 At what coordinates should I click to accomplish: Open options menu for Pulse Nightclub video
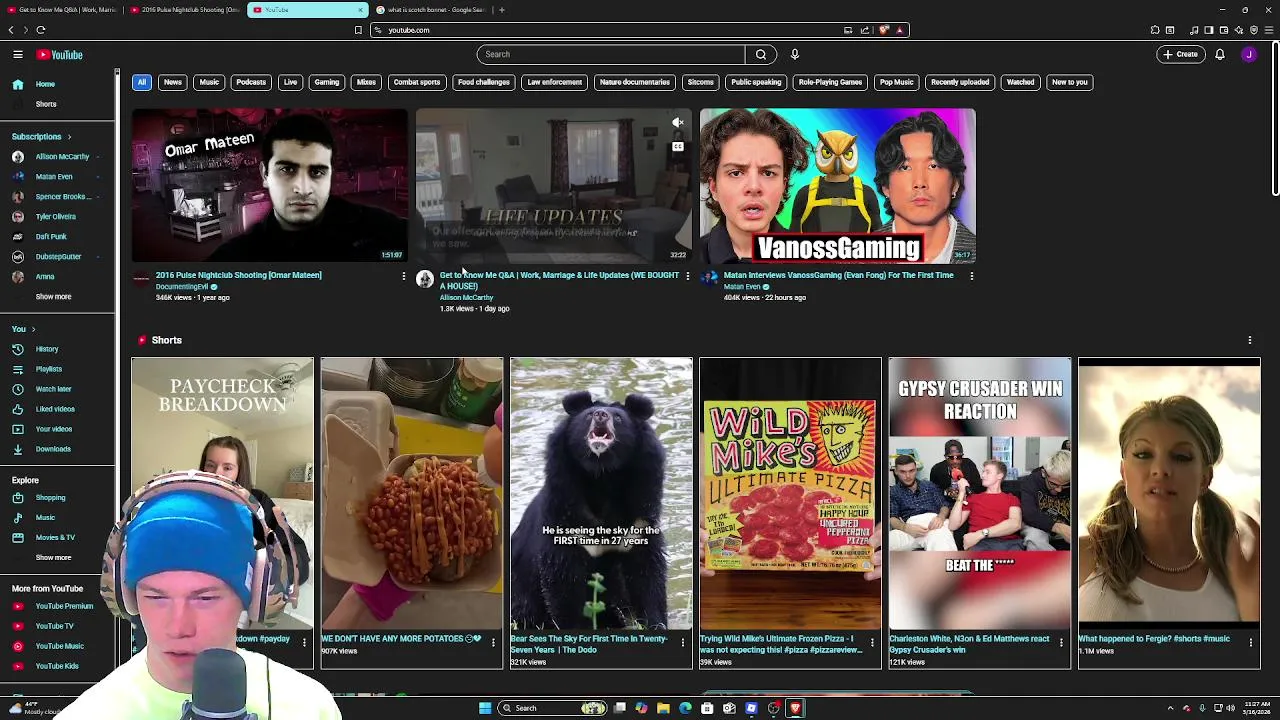[x=403, y=276]
